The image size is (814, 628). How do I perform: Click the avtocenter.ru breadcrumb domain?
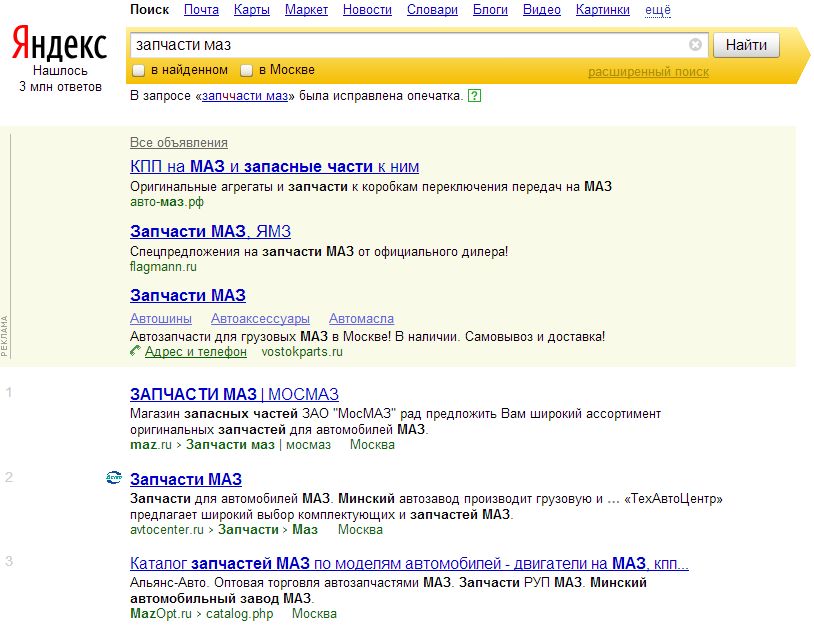167,529
